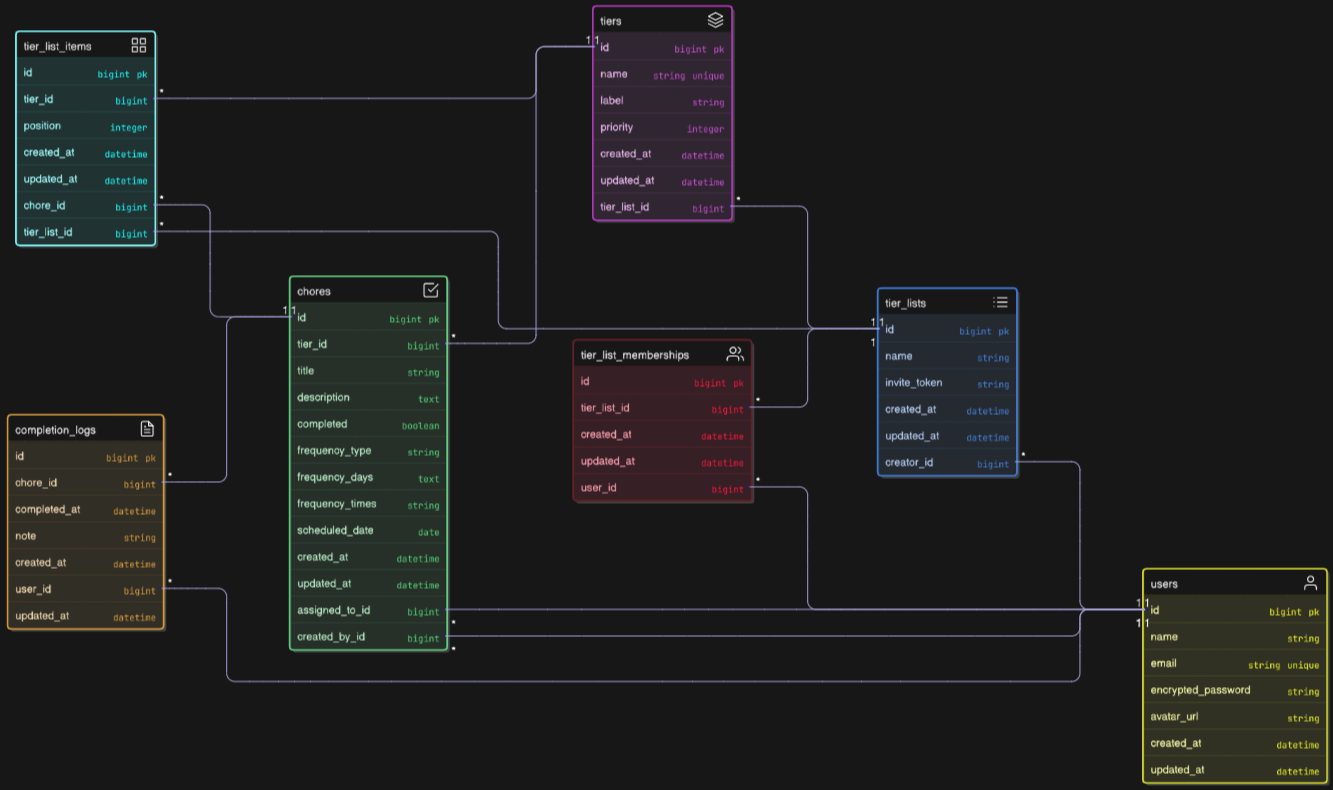Click the tier_id row in tier_list_items table

click(86, 100)
